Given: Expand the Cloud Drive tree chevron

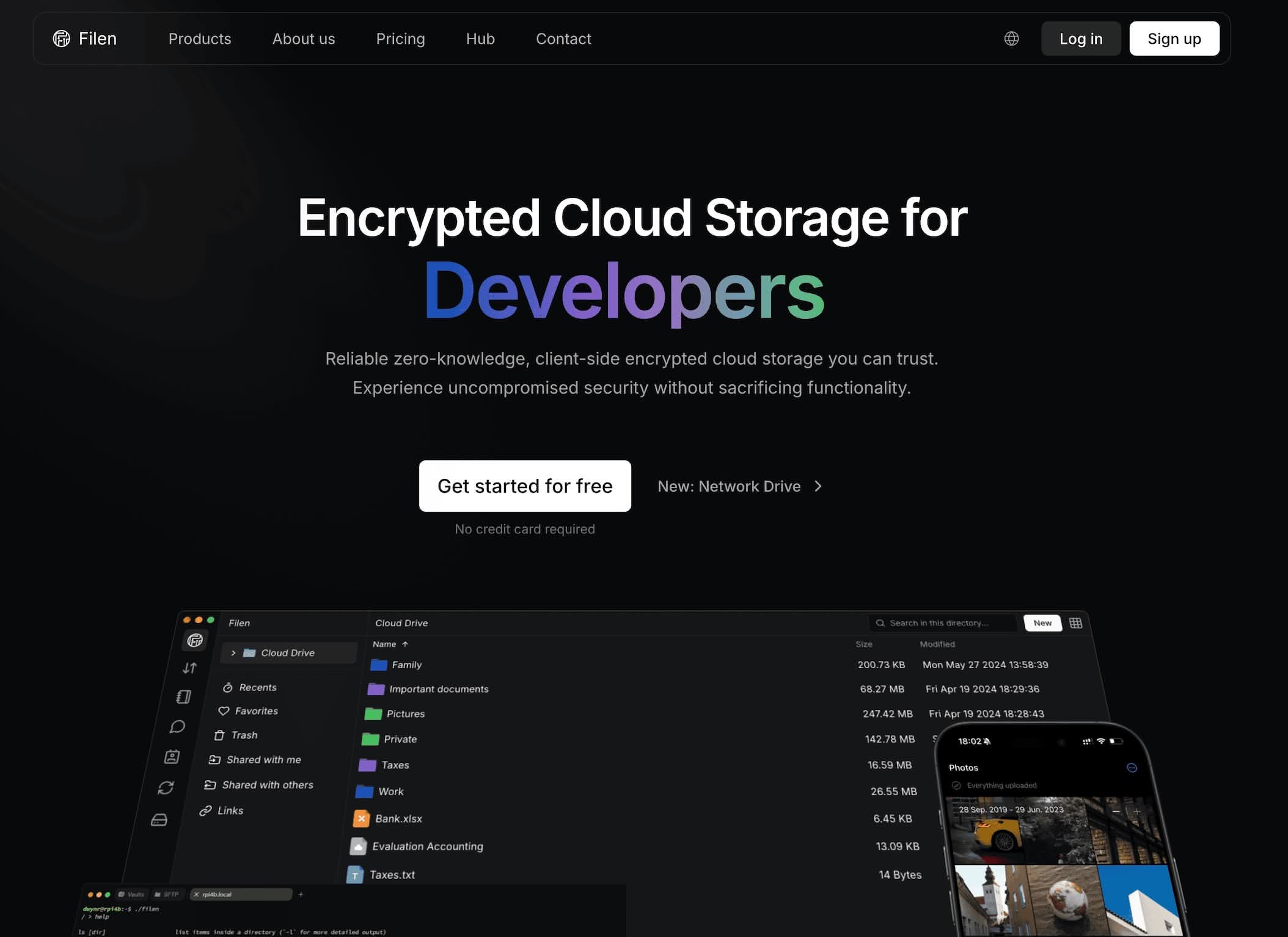Looking at the screenshot, I should 233,653.
